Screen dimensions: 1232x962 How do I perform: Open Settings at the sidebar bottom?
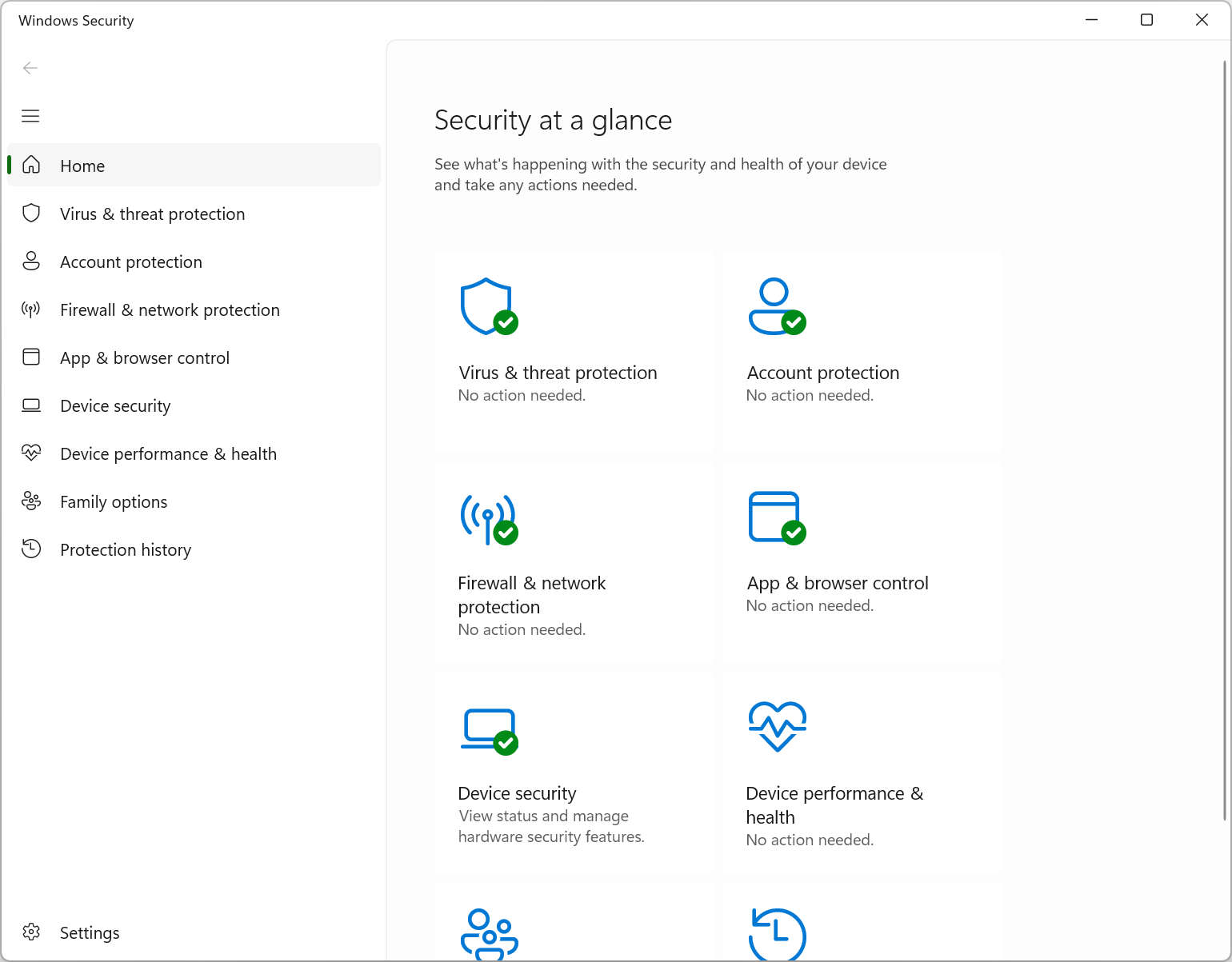click(x=194, y=932)
